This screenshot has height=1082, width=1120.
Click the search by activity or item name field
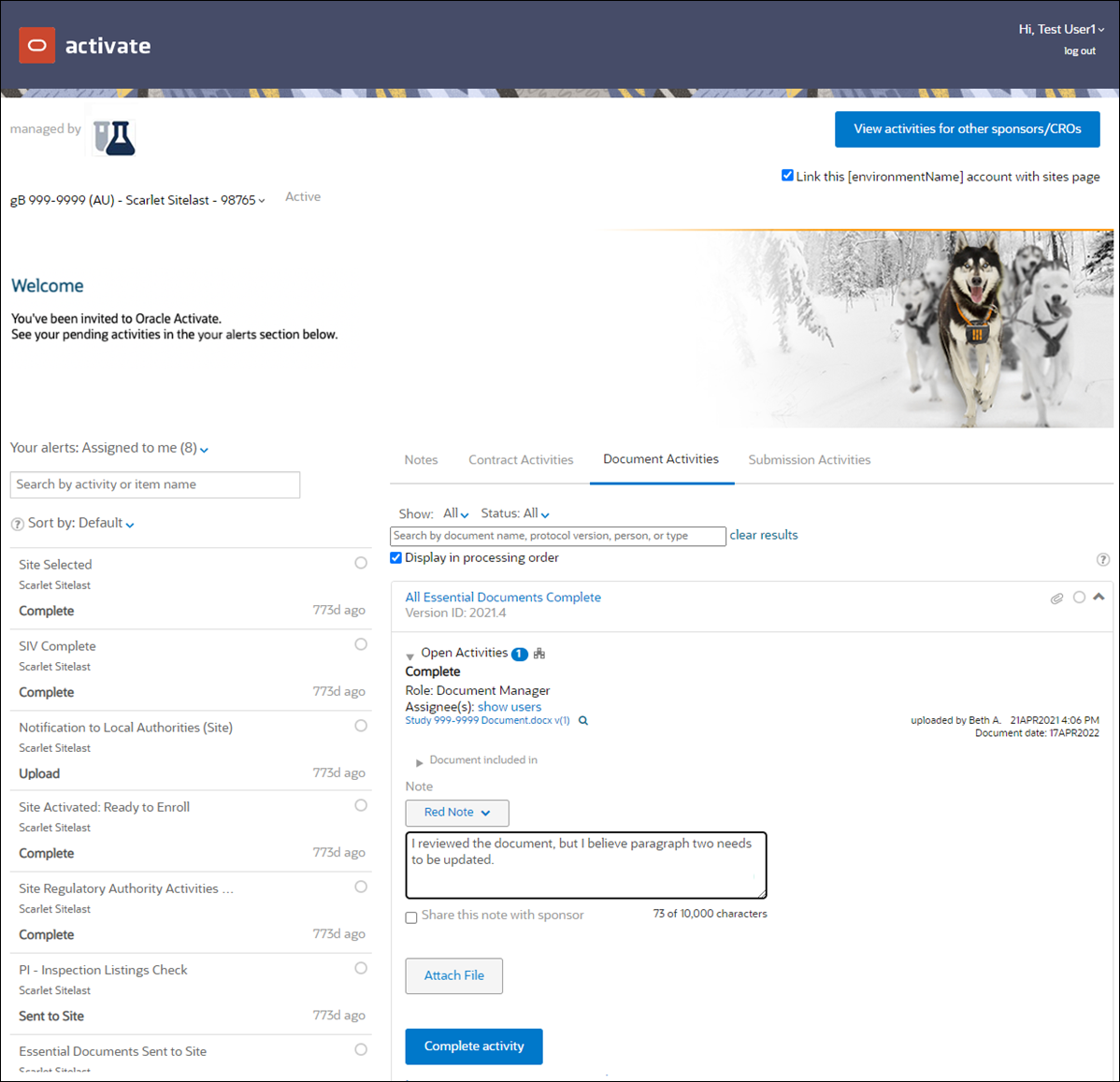point(154,484)
